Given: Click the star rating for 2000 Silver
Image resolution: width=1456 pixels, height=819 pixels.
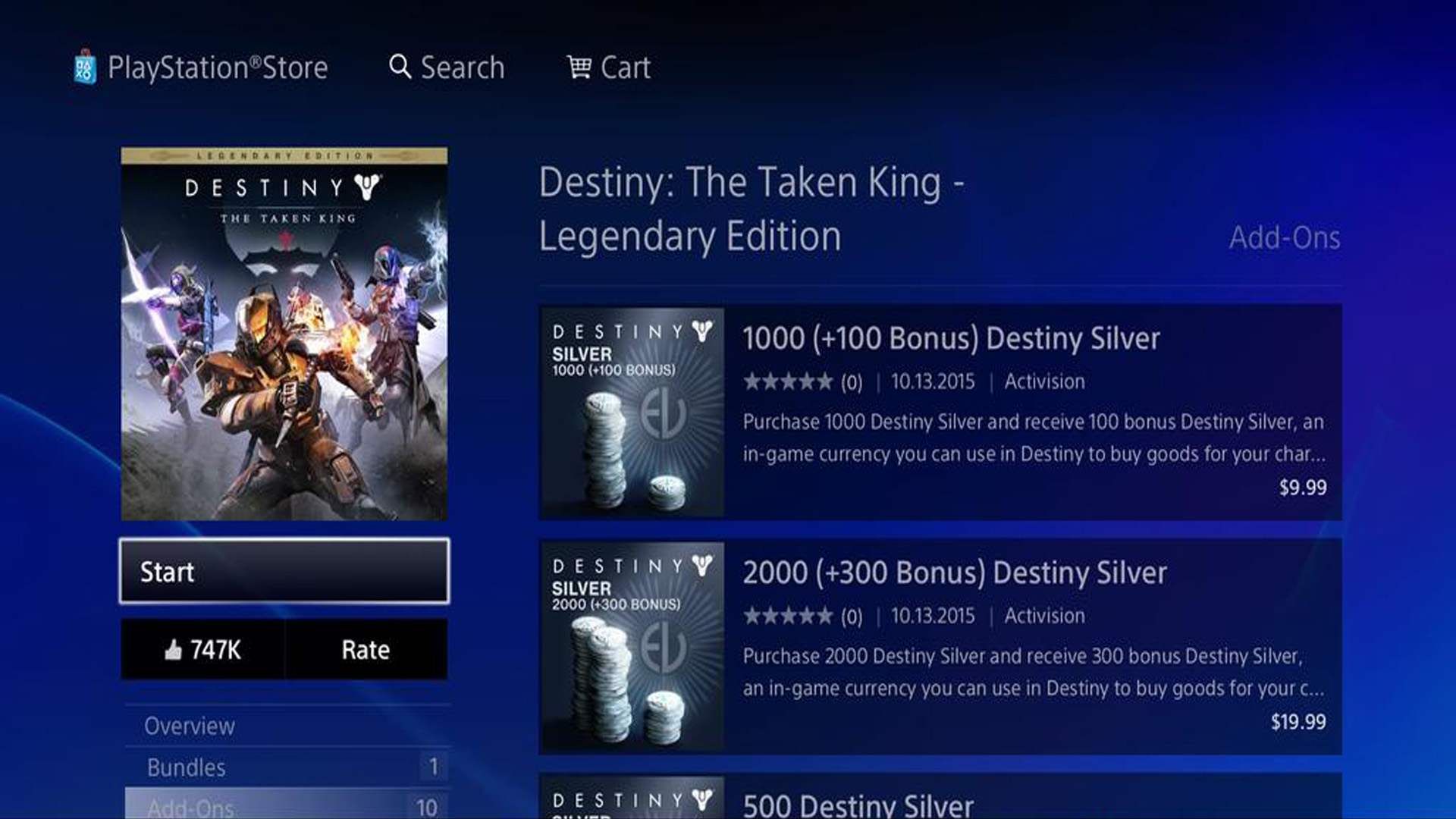Looking at the screenshot, I should 788,616.
